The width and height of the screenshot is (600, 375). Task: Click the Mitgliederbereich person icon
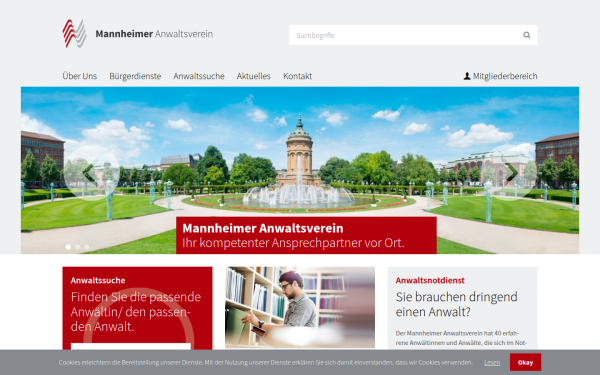[467, 76]
